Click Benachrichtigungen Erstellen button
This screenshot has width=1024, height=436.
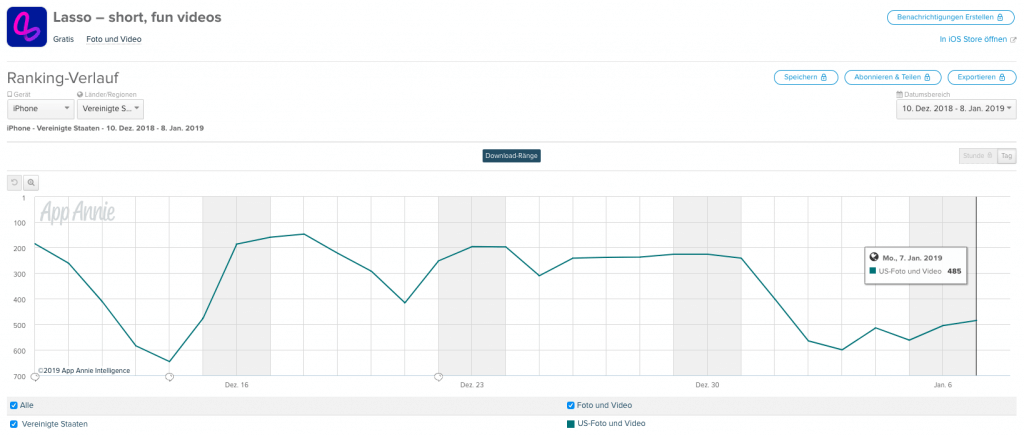952,18
